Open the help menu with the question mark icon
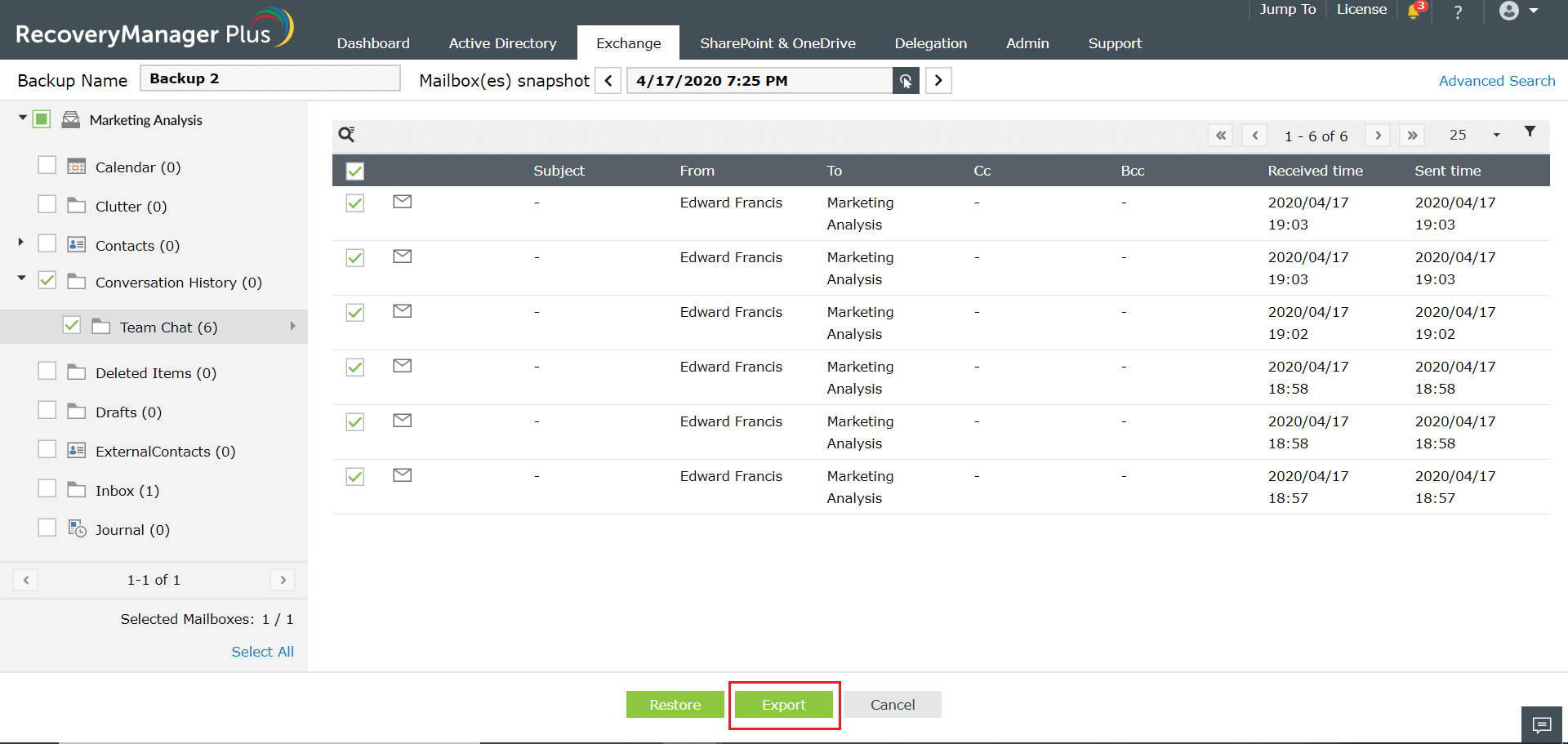1568x744 pixels. pos(1457,12)
